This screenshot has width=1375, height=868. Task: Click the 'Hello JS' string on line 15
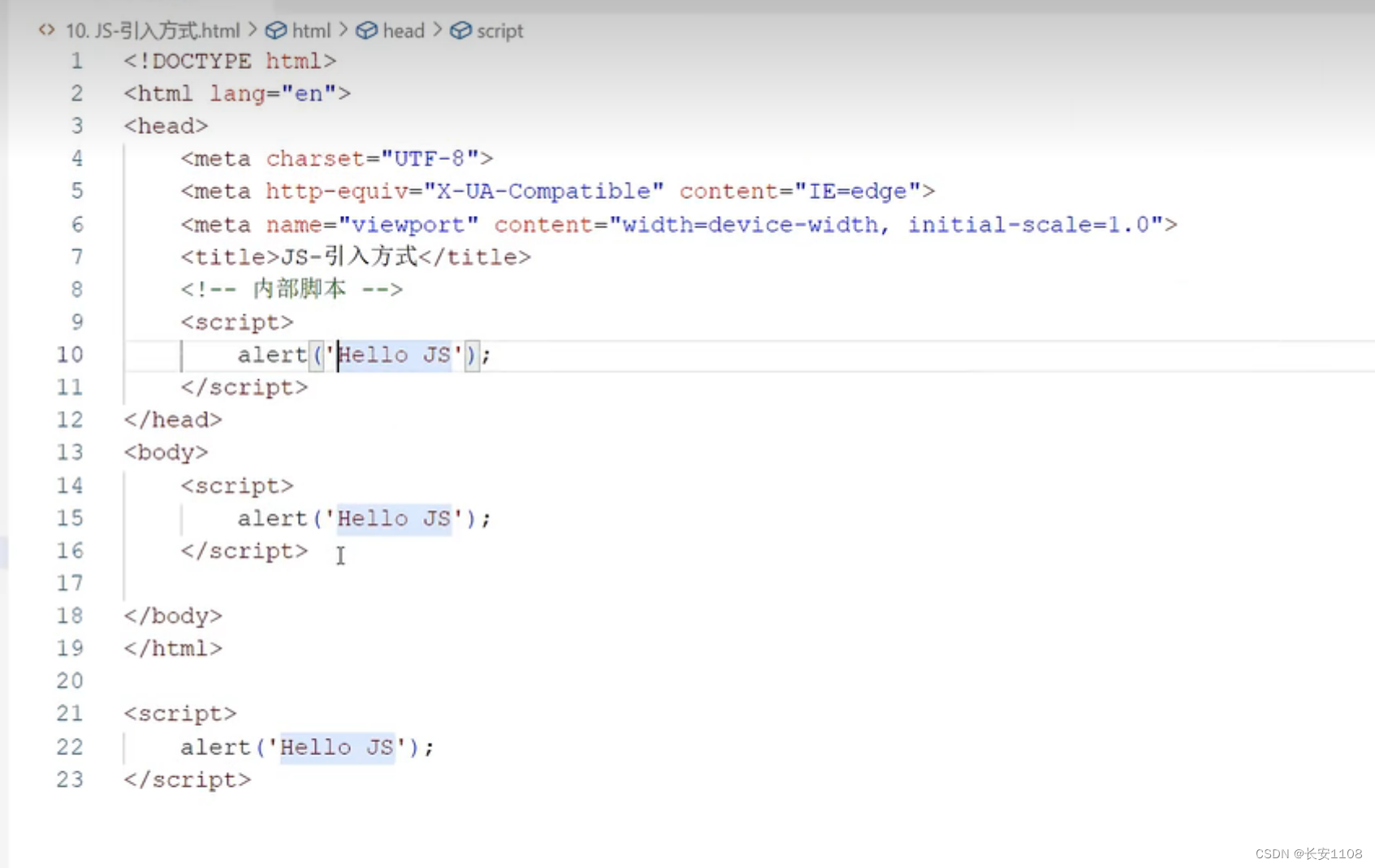point(394,518)
